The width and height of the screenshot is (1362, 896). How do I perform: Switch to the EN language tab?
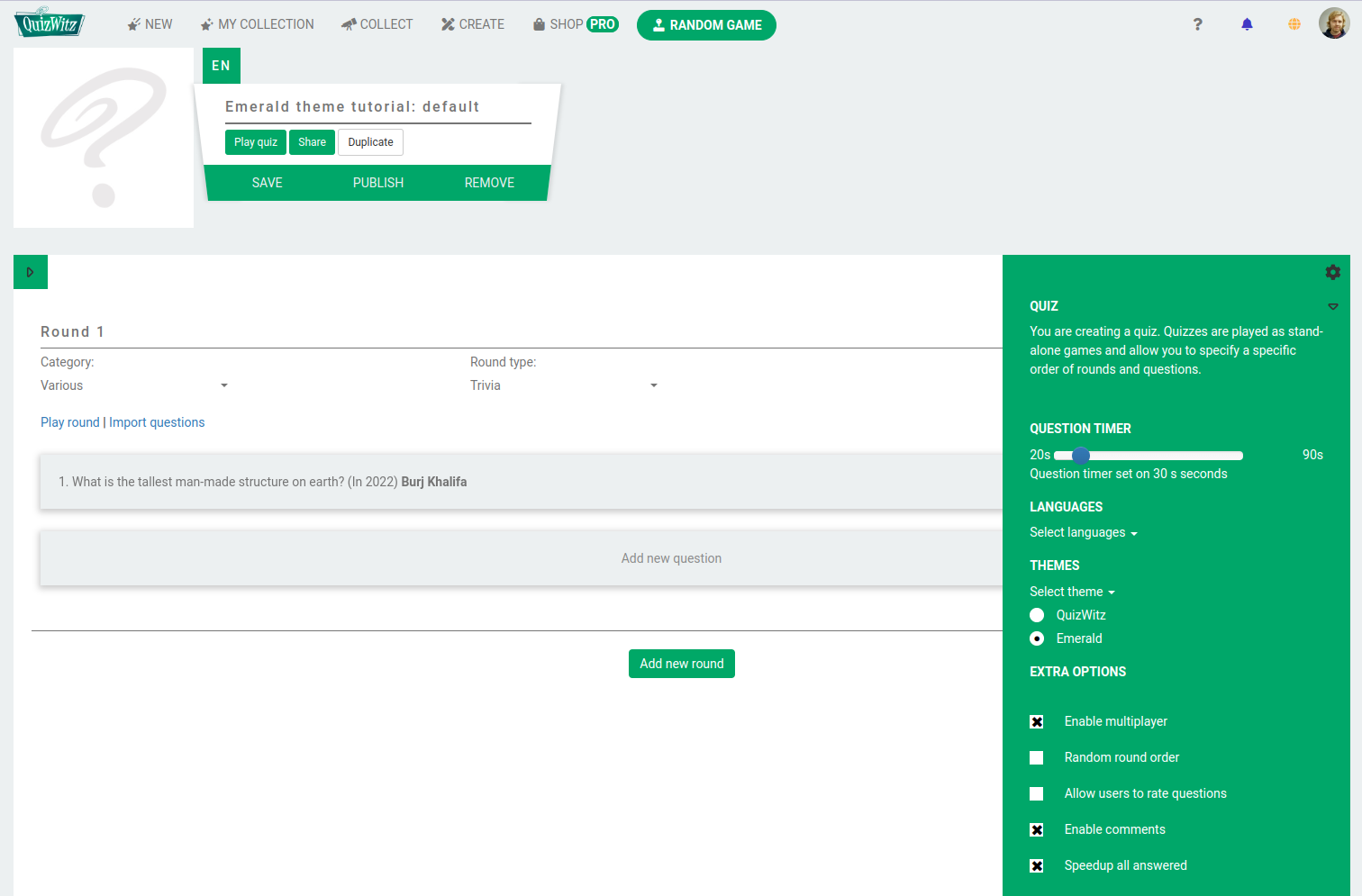point(221,65)
